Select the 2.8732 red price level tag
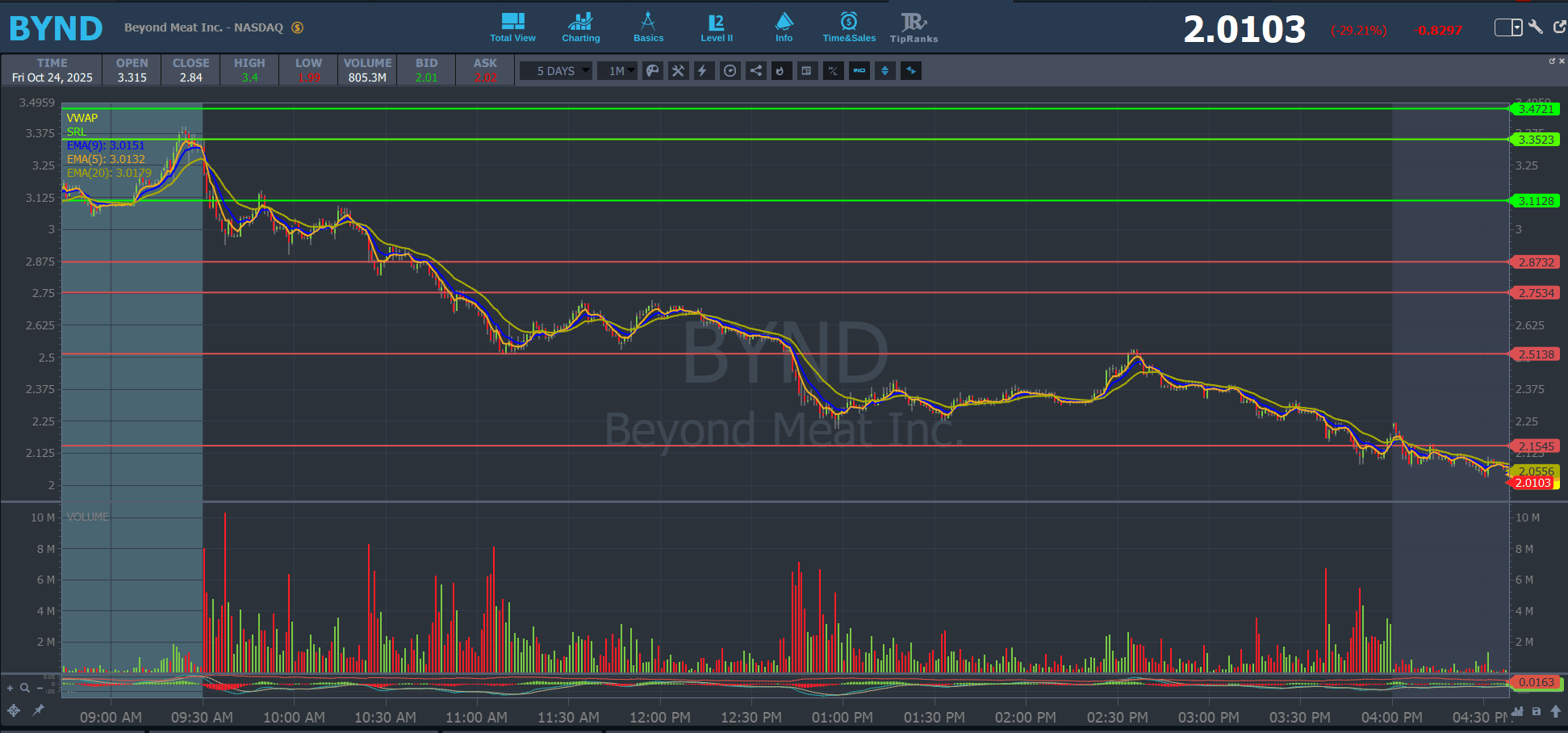 [x=1535, y=262]
